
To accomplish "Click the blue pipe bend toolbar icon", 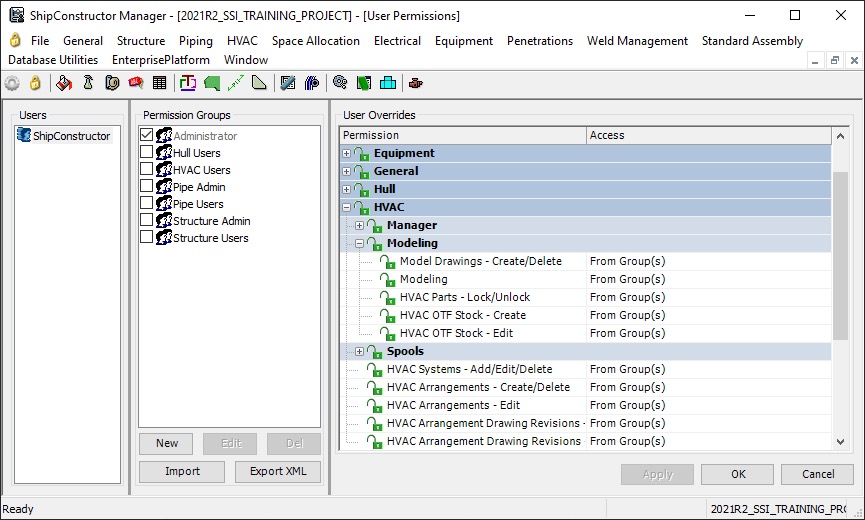I will 312,83.
